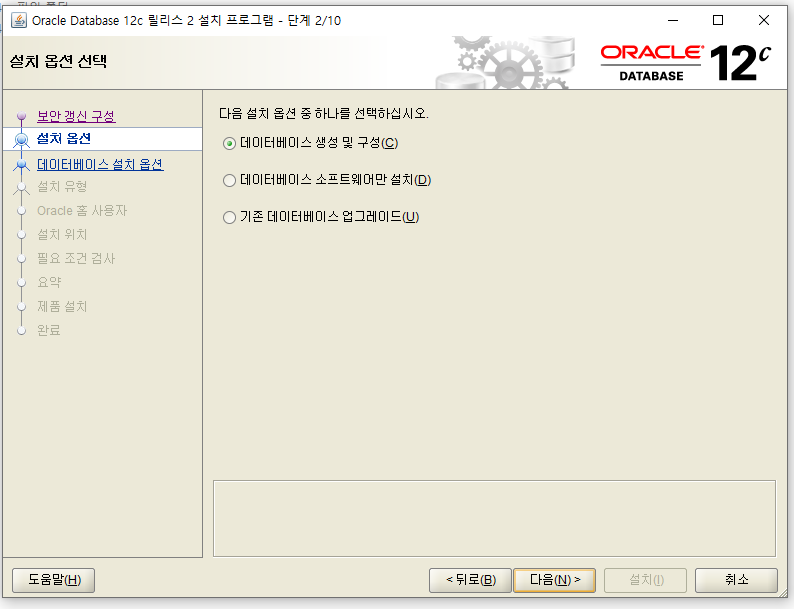The width and height of the screenshot is (794, 609).
Task: Go back with the '< 뒤로(B)' button
Action: [470, 580]
